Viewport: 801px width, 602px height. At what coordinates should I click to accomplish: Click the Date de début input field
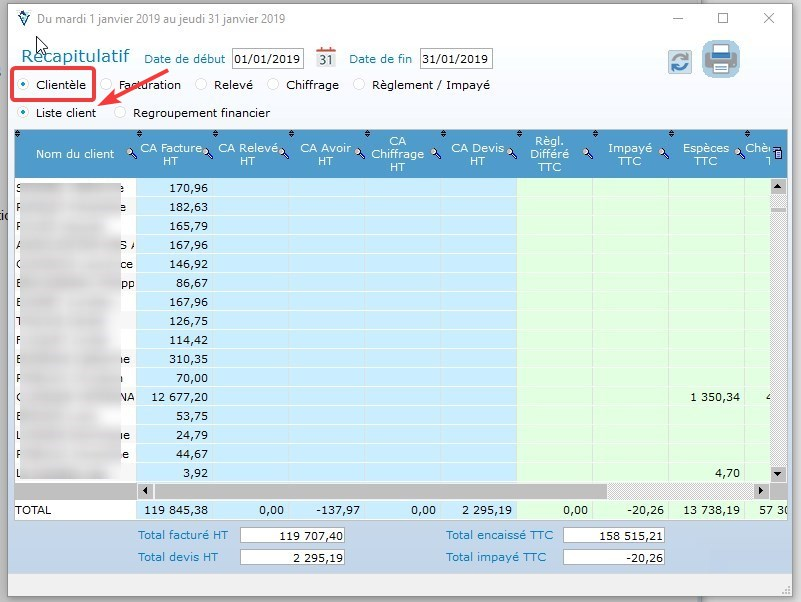click(268, 59)
